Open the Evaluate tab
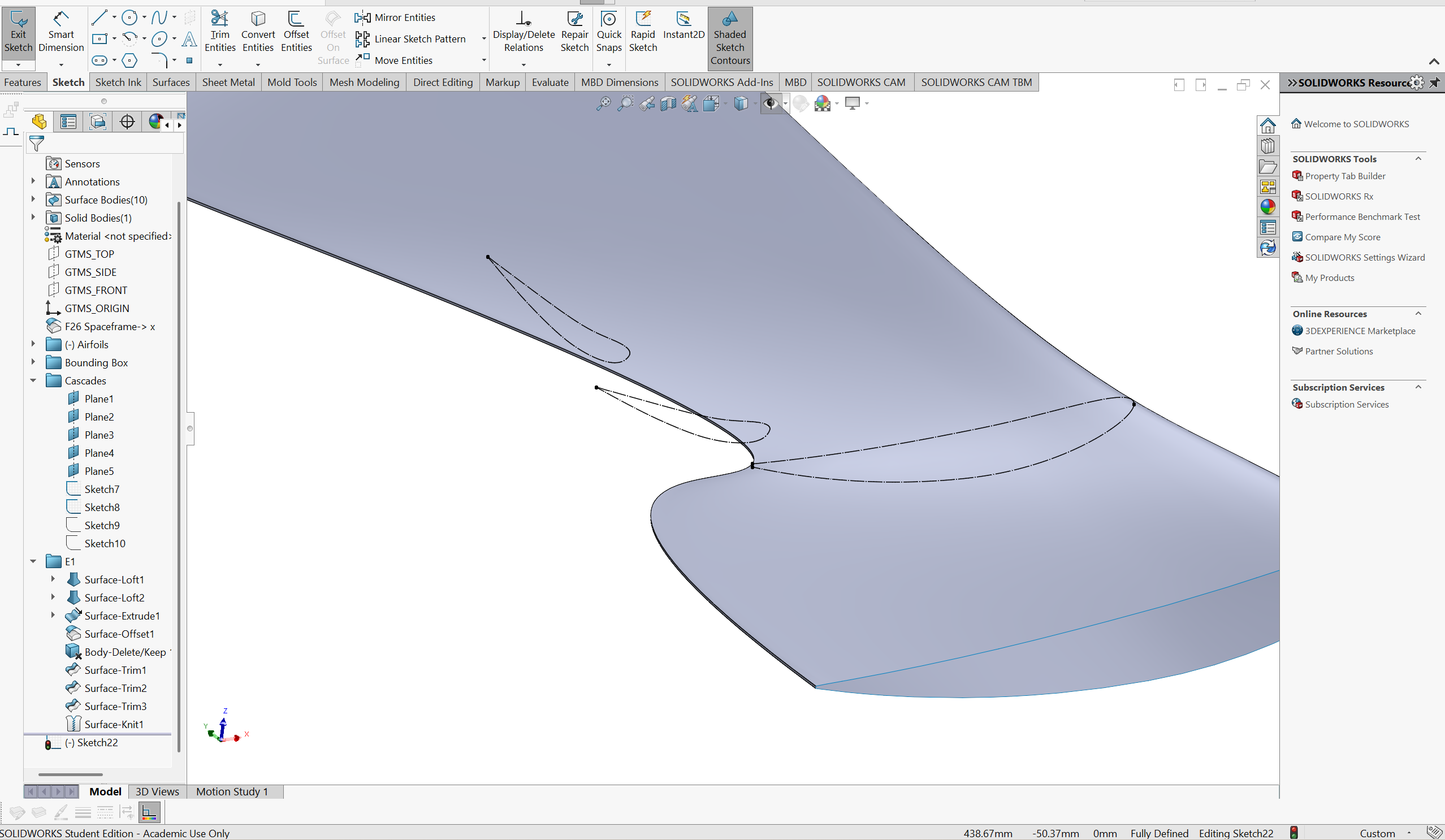 550,83
